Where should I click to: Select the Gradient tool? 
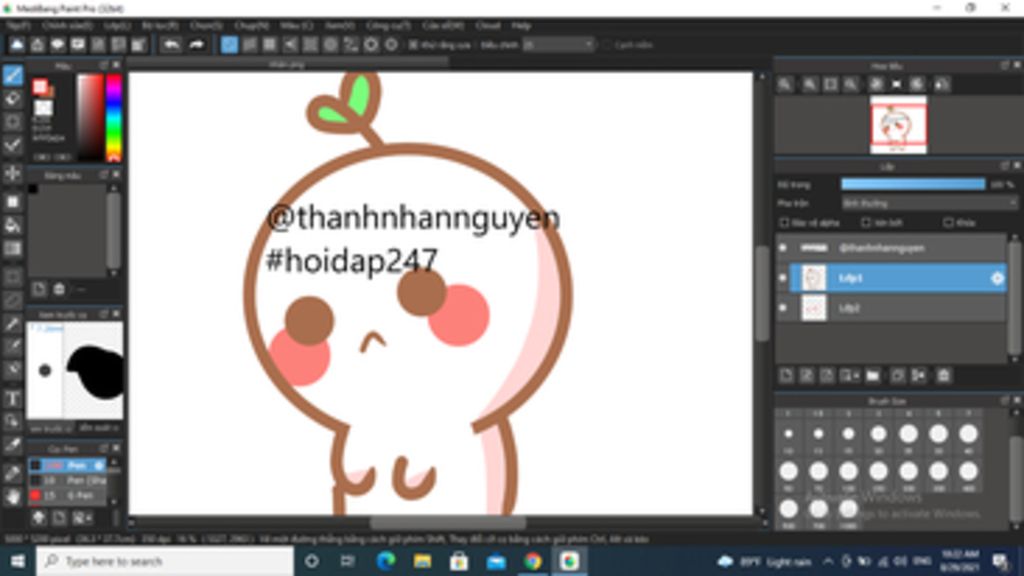tap(12, 249)
